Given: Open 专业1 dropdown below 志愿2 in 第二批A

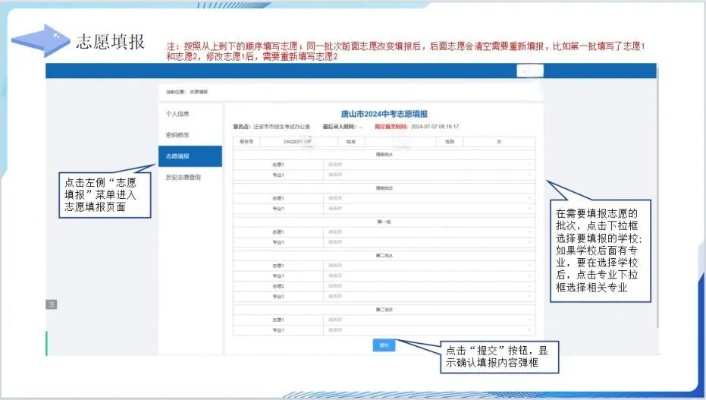Looking at the screenshot, I should pyautogui.click(x=429, y=296).
